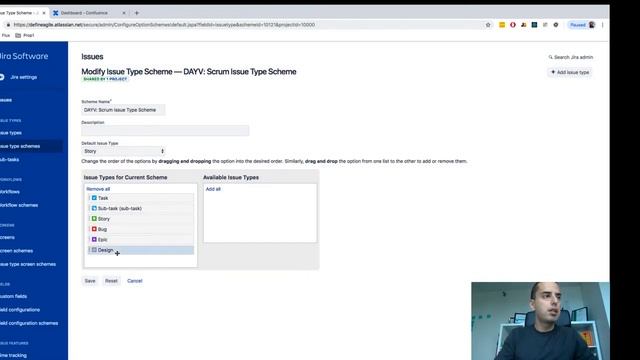Click the Add all link
Viewport: 640px width, 360px height.
pos(213,189)
